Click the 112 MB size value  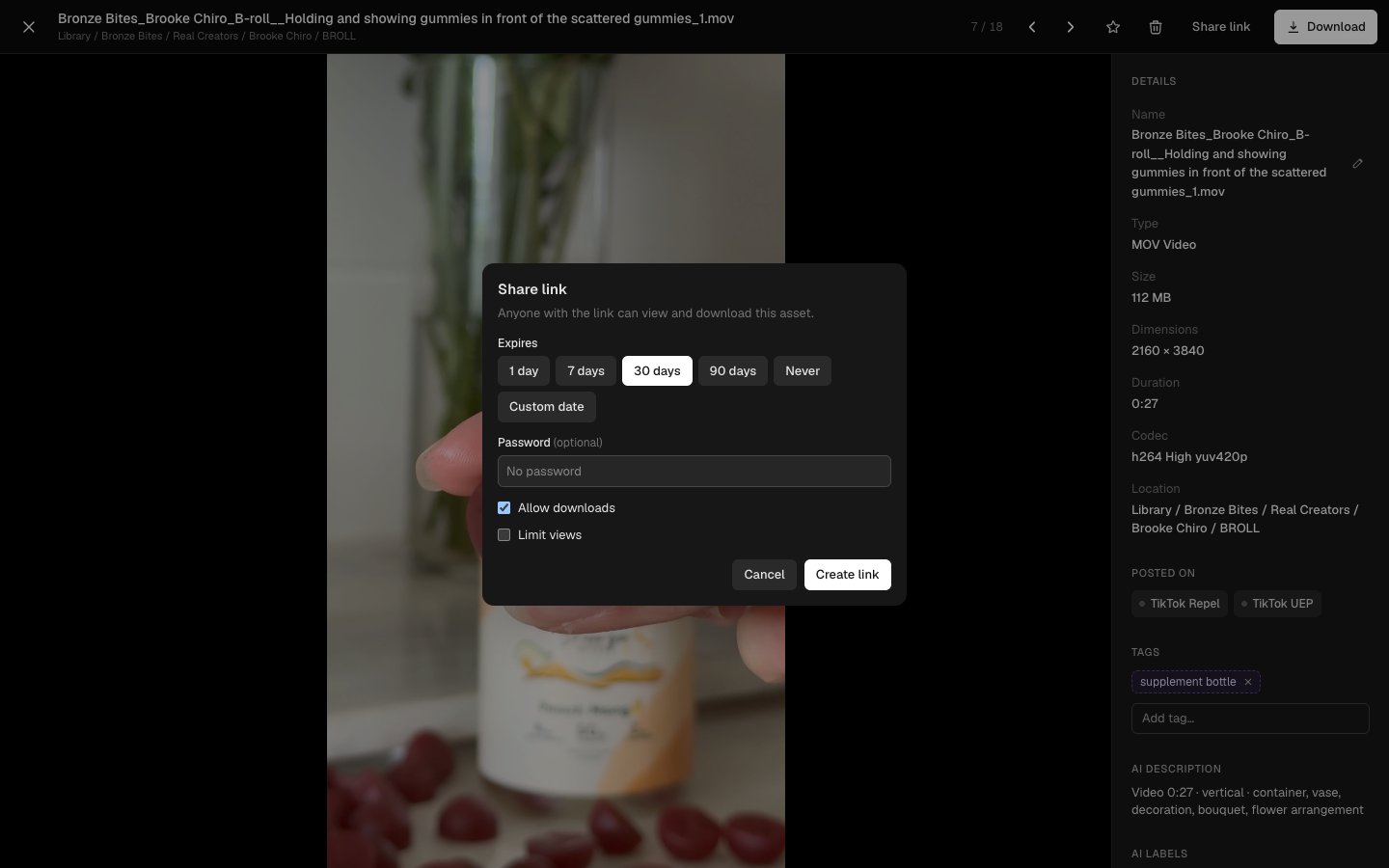point(1151,298)
